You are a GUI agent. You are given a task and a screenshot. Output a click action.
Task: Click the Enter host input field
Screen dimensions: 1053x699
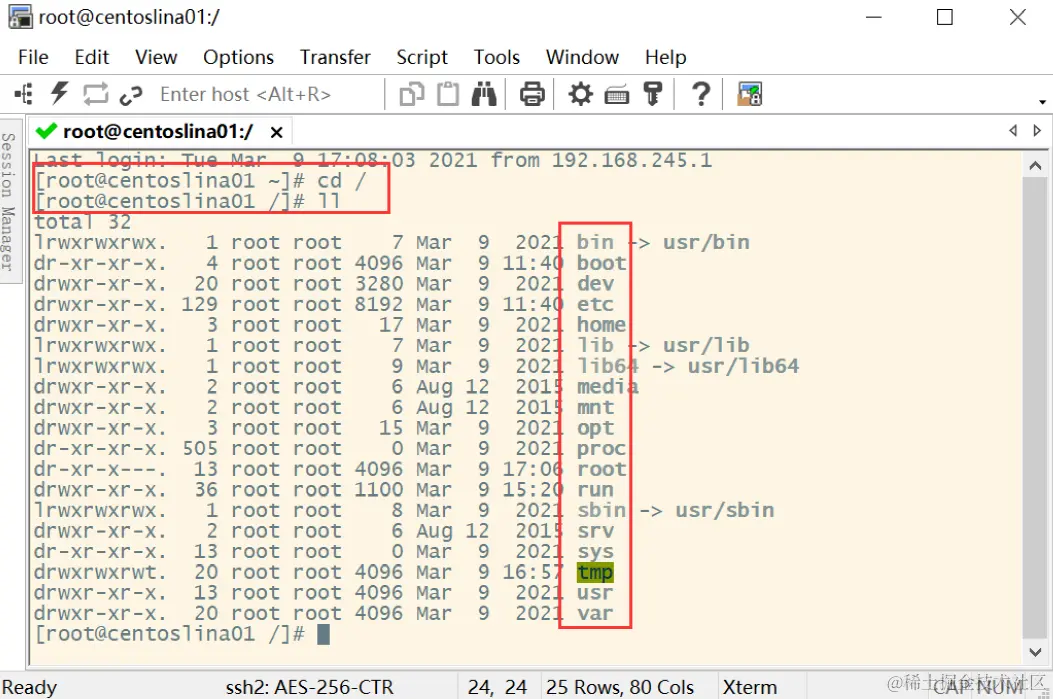click(269, 94)
